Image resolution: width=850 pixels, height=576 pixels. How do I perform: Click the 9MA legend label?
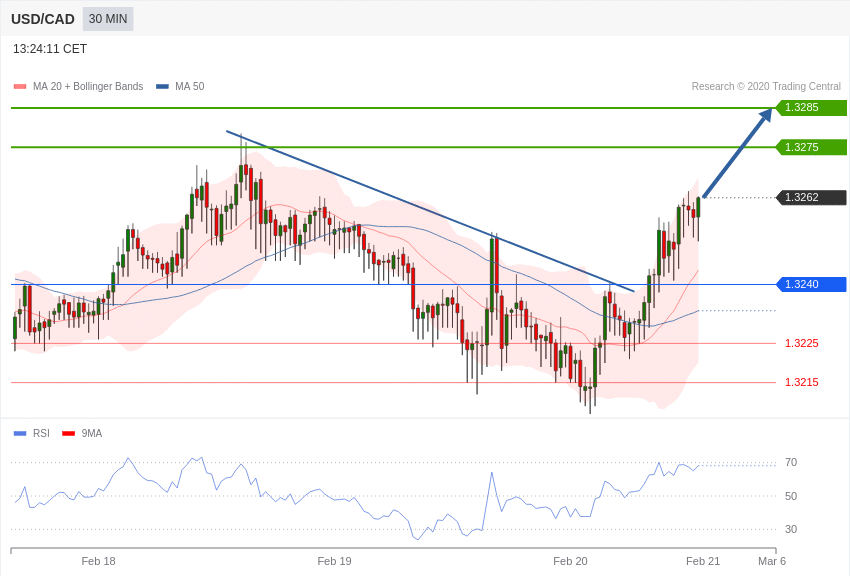tap(92, 433)
